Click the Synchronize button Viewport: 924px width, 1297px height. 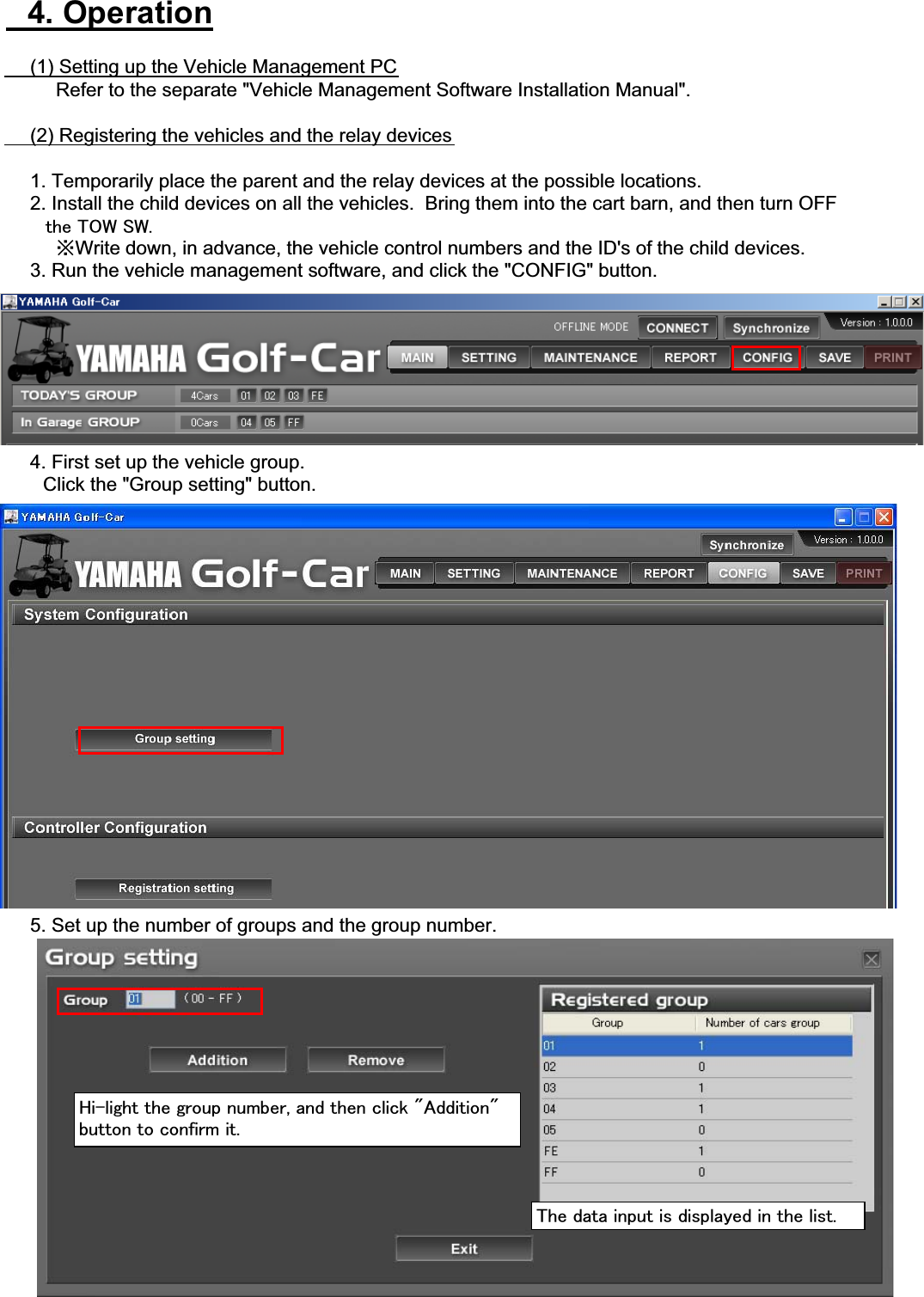[770, 327]
